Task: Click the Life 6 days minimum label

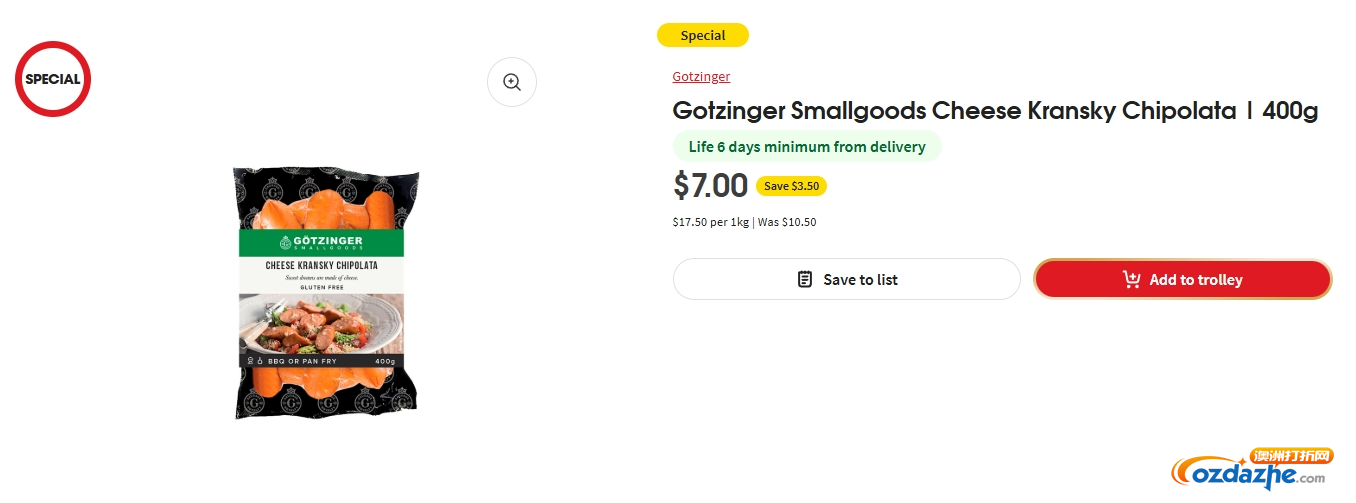Action: (807, 147)
